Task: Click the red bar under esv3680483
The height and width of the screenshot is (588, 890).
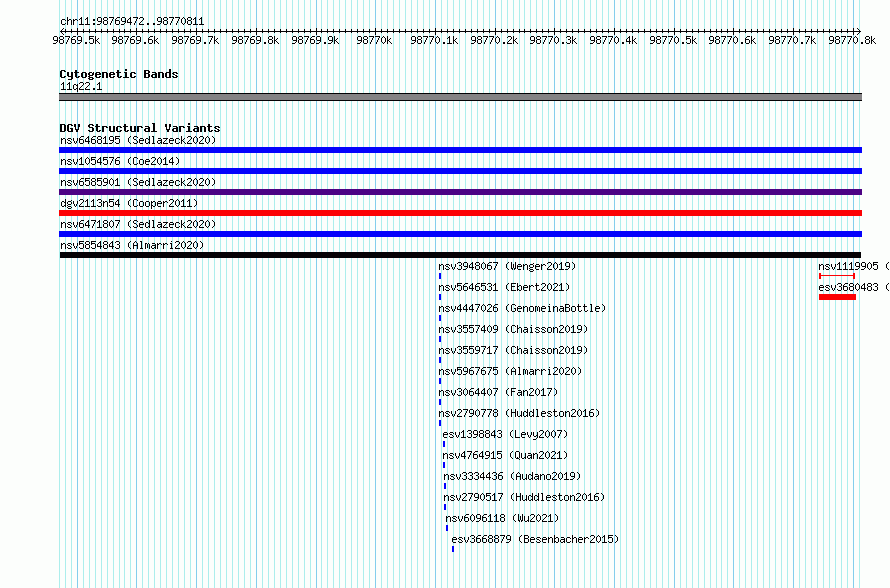Action: click(837, 297)
